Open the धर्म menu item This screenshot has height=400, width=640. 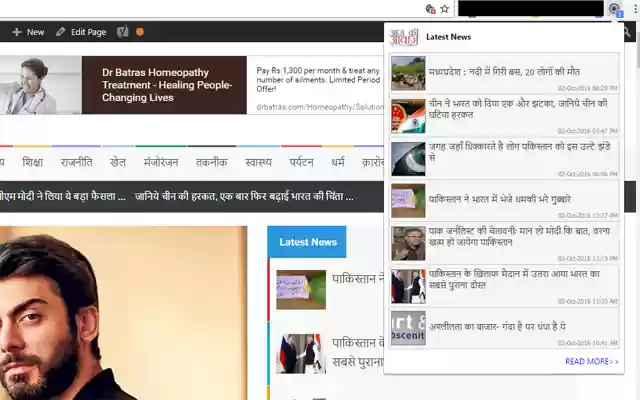(338, 162)
